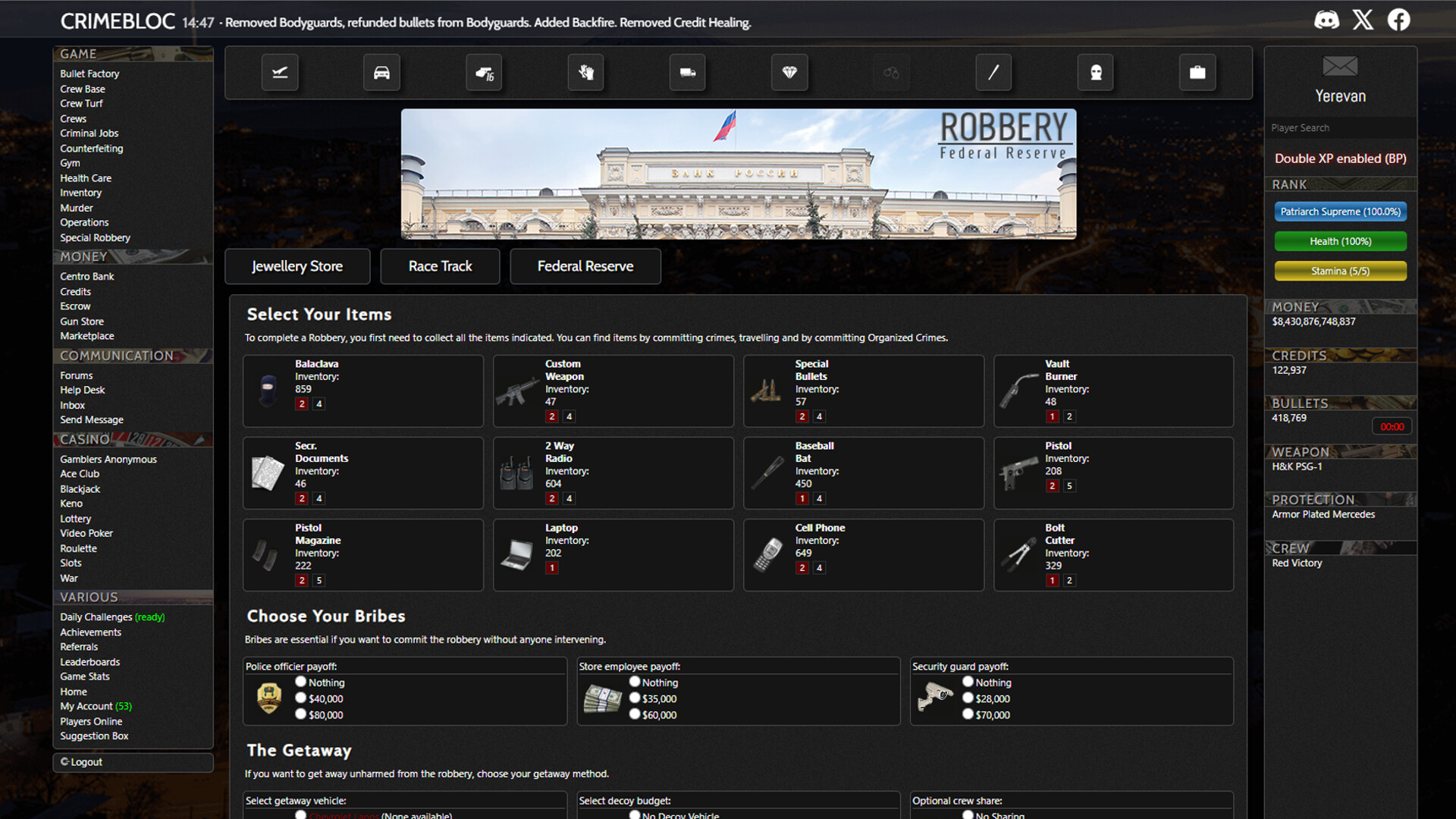Viewport: 1456px width, 819px height.
Task: Open Daily Challenges marked as ready
Action: pos(96,617)
